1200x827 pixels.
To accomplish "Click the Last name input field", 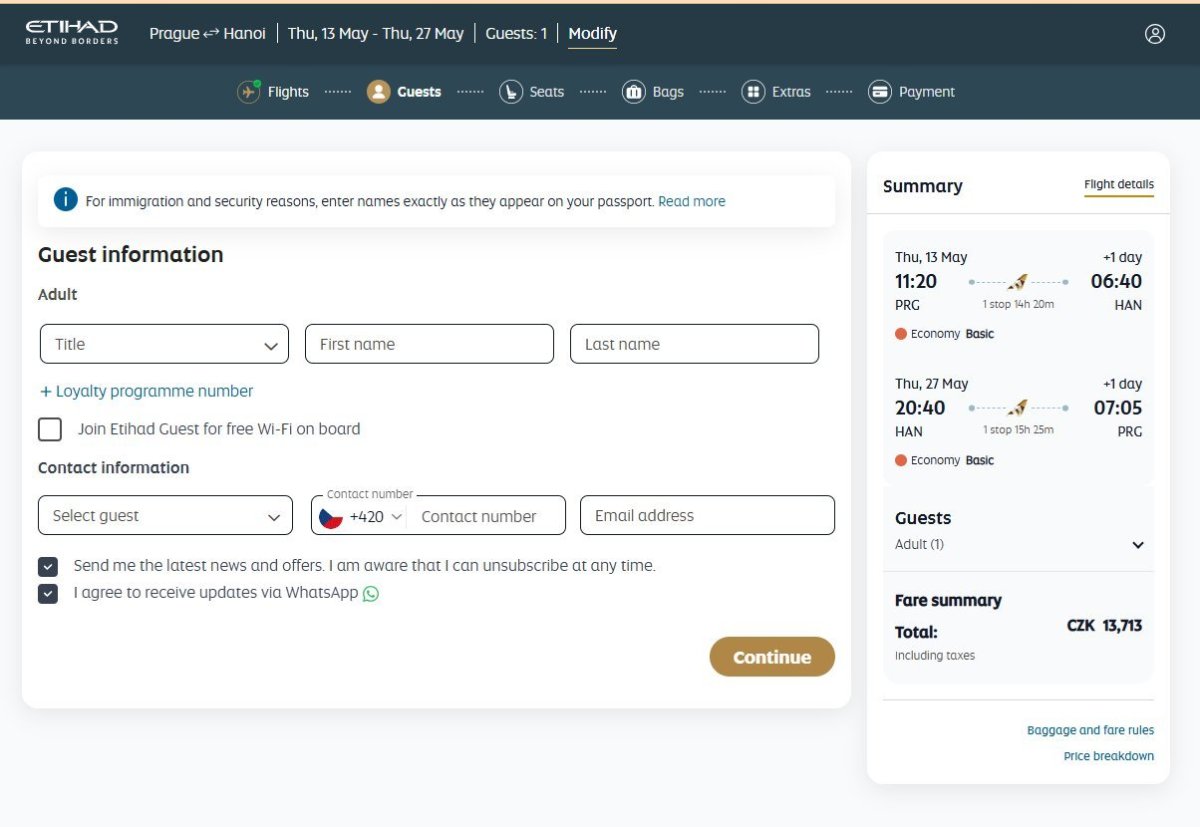I will coord(694,344).
